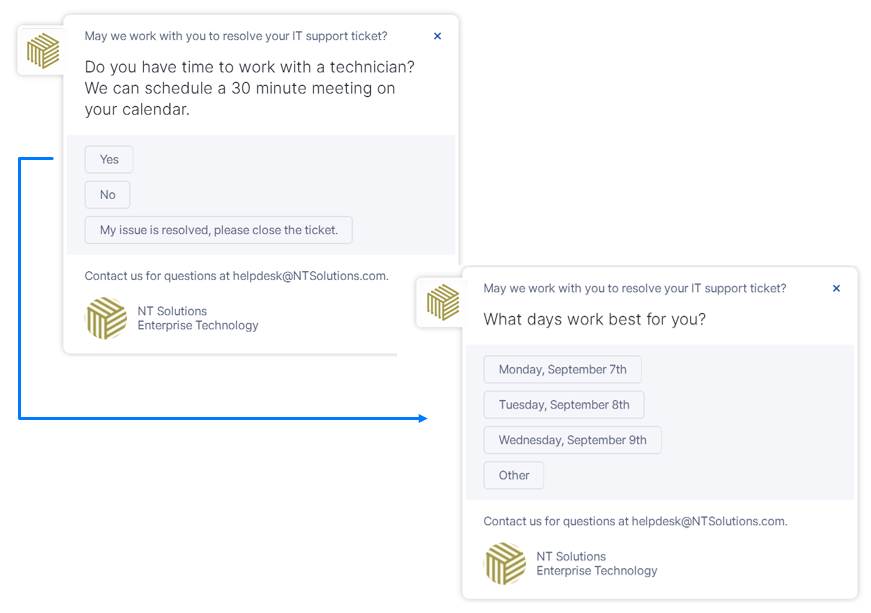The height and width of the screenshot is (613, 871).
Task: Close the technician scheduling question card
Action: 437,36
